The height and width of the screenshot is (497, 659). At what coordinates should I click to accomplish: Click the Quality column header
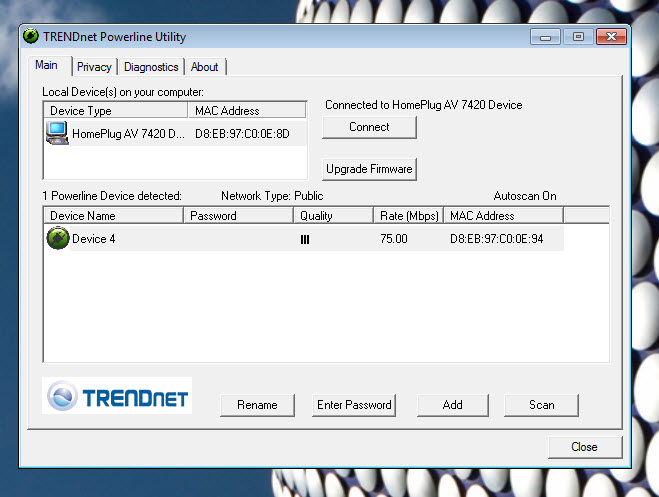(333, 216)
